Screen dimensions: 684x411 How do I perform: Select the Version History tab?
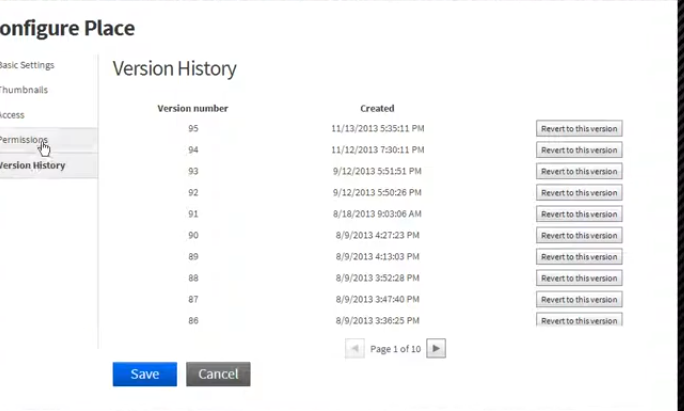coord(33,165)
